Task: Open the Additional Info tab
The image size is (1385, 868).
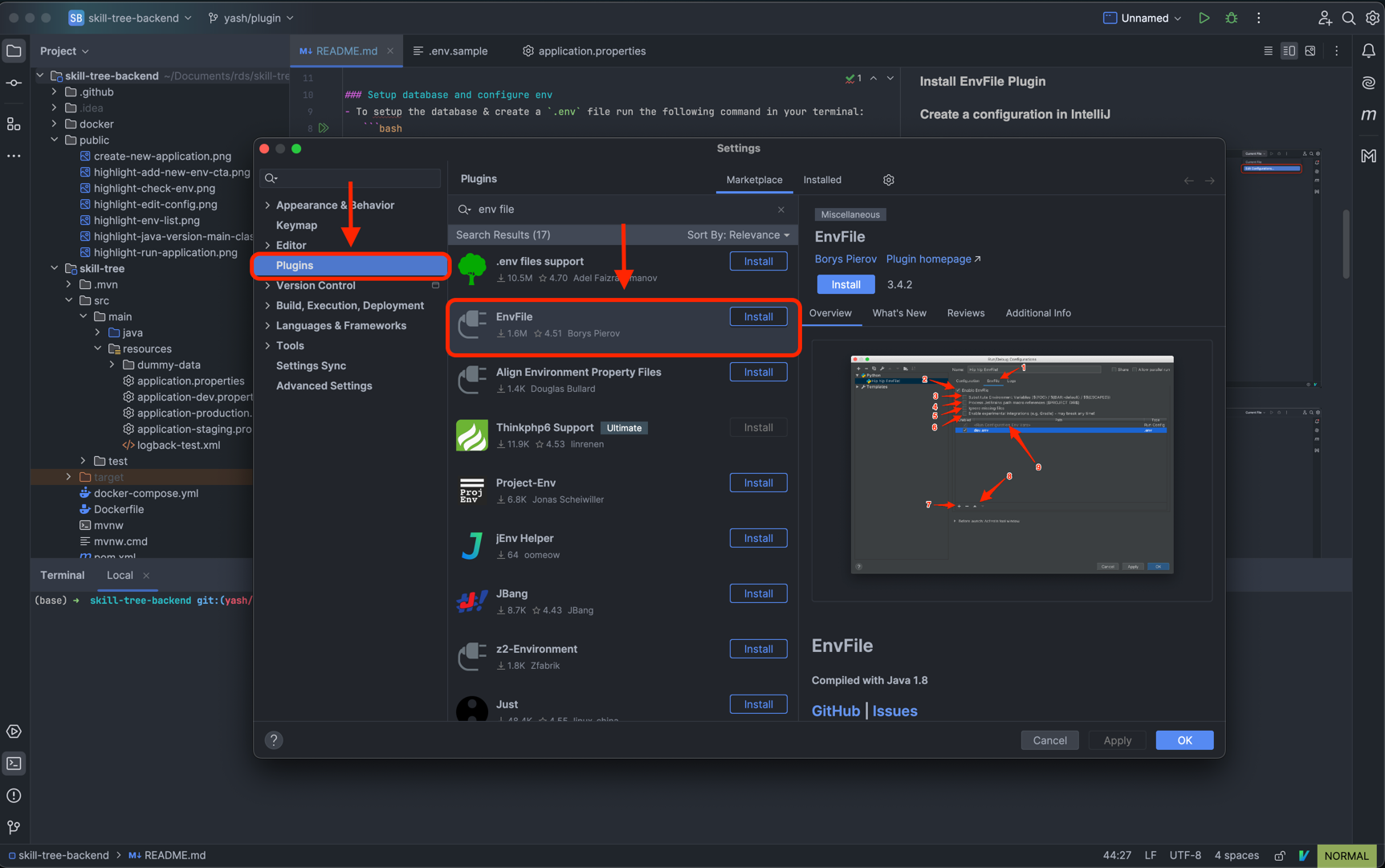Action: tap(1038, 313)
